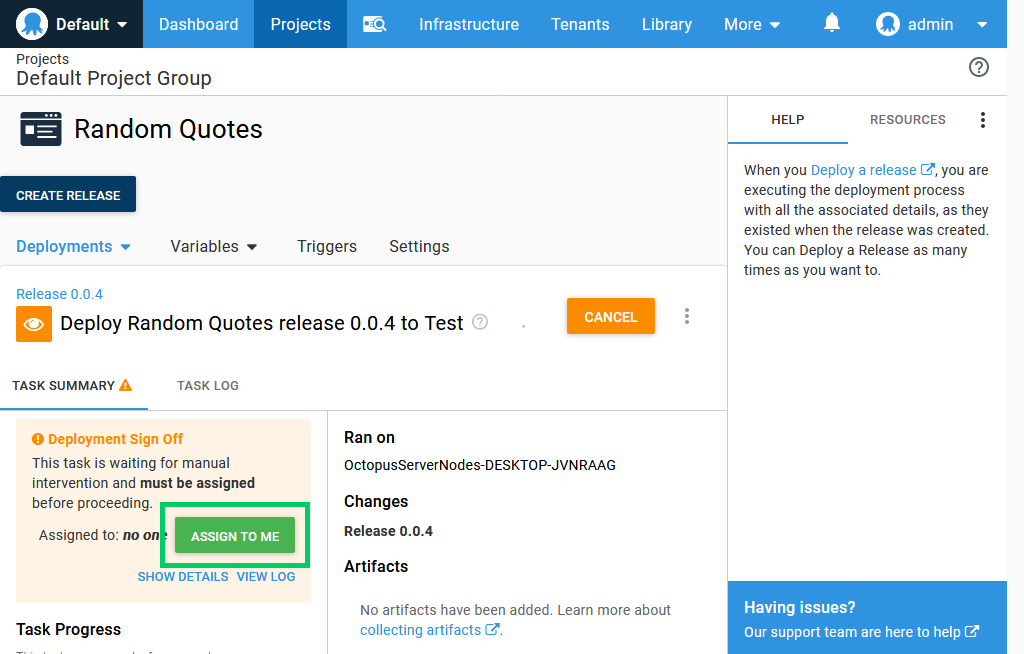Click the Changes heading
Viewport: 1024px width, 654px height.
(x=376, y=501)
